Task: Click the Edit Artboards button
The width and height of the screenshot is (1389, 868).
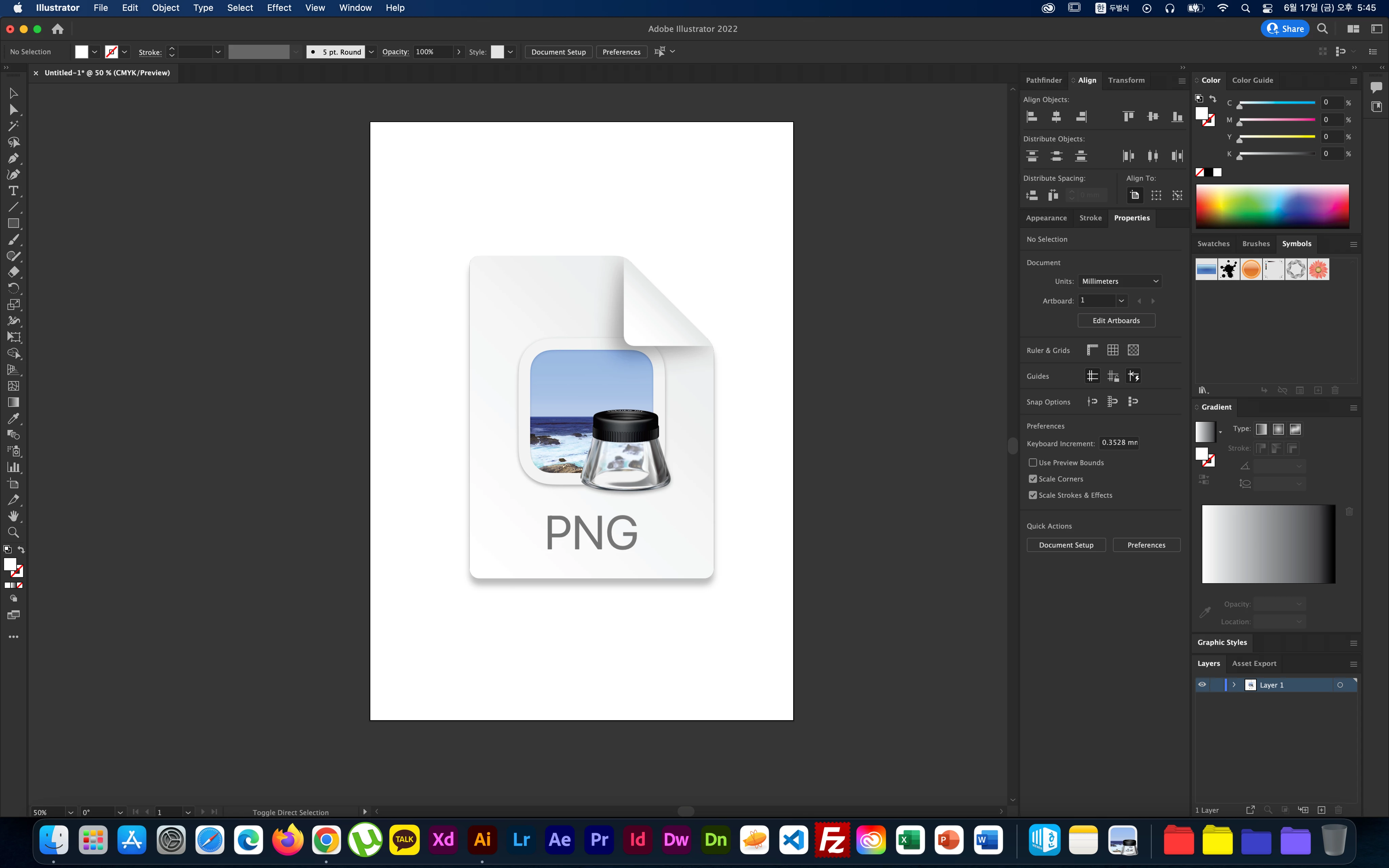Action: 1116,320
